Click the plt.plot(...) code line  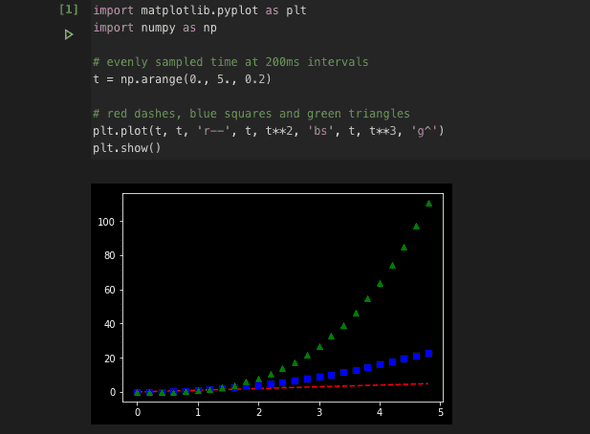(269, 131)
